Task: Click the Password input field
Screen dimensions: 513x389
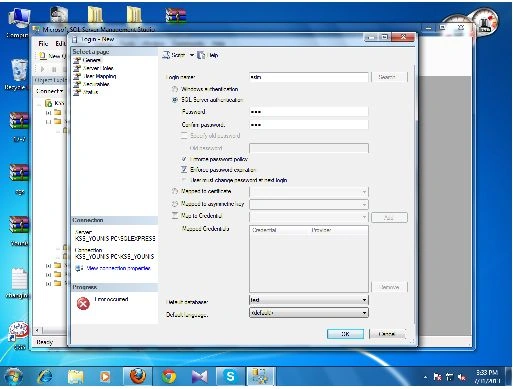Action: click(309, 112)
